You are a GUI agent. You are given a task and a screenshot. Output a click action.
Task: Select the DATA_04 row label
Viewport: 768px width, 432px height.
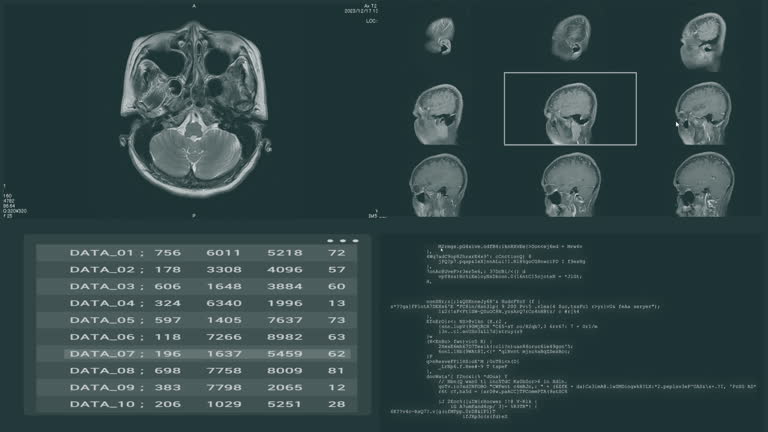coord(101,303)
